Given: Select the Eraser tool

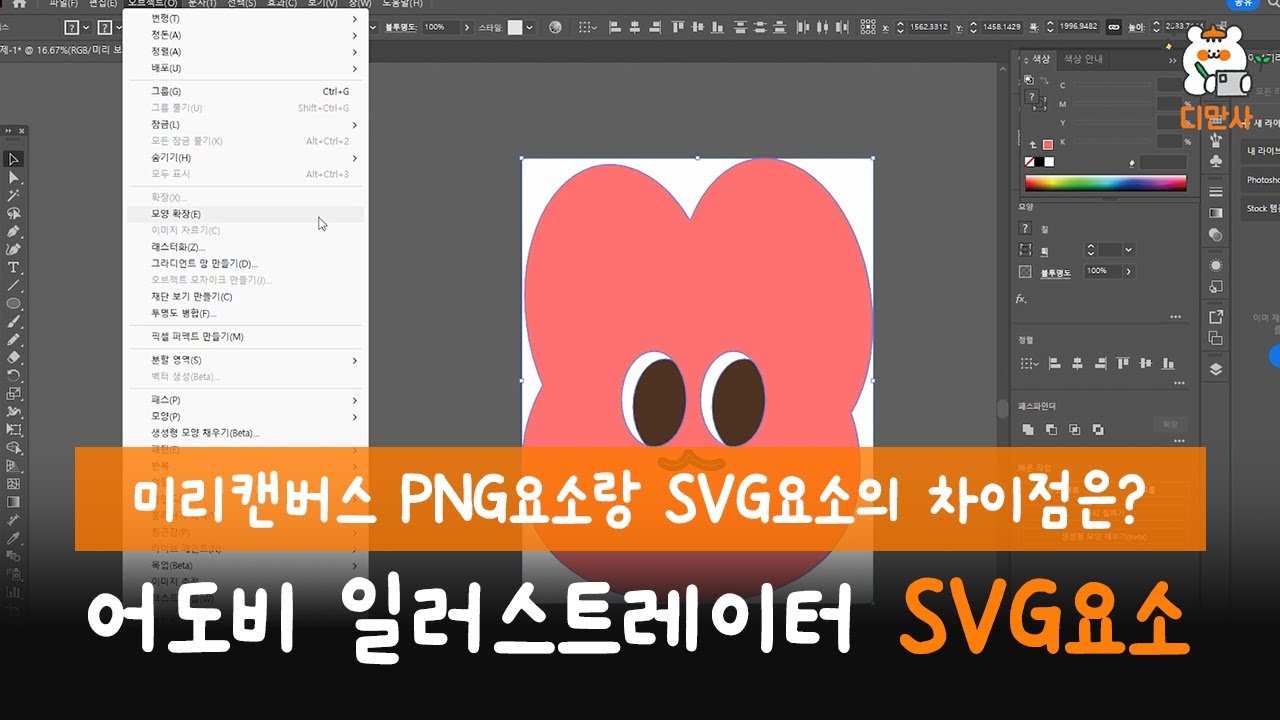Looking at the screenshot, I should point(14,357).
